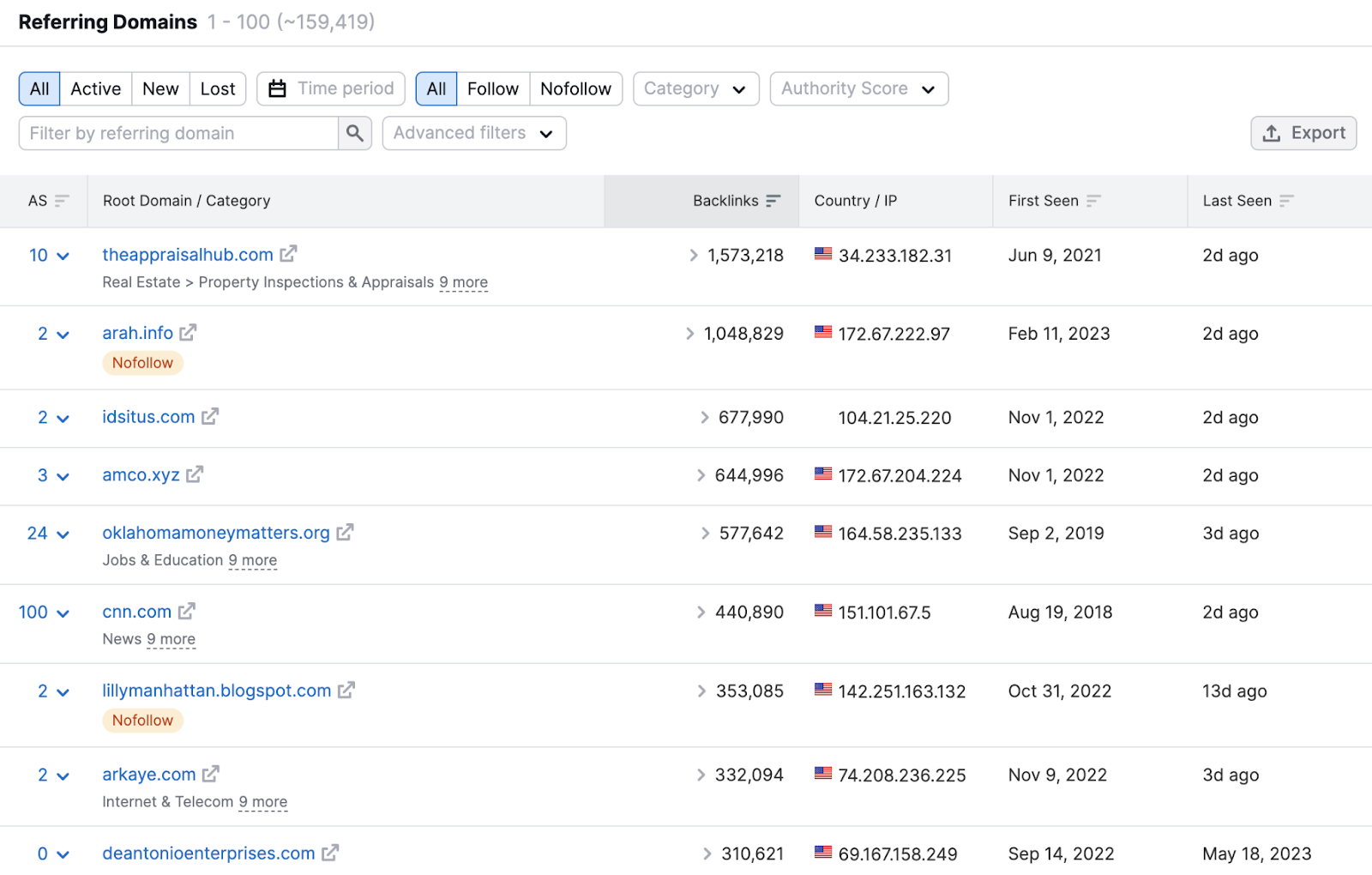Expand backlinks arrow next to 644,996
The image size is (1372, 875).
701,474
